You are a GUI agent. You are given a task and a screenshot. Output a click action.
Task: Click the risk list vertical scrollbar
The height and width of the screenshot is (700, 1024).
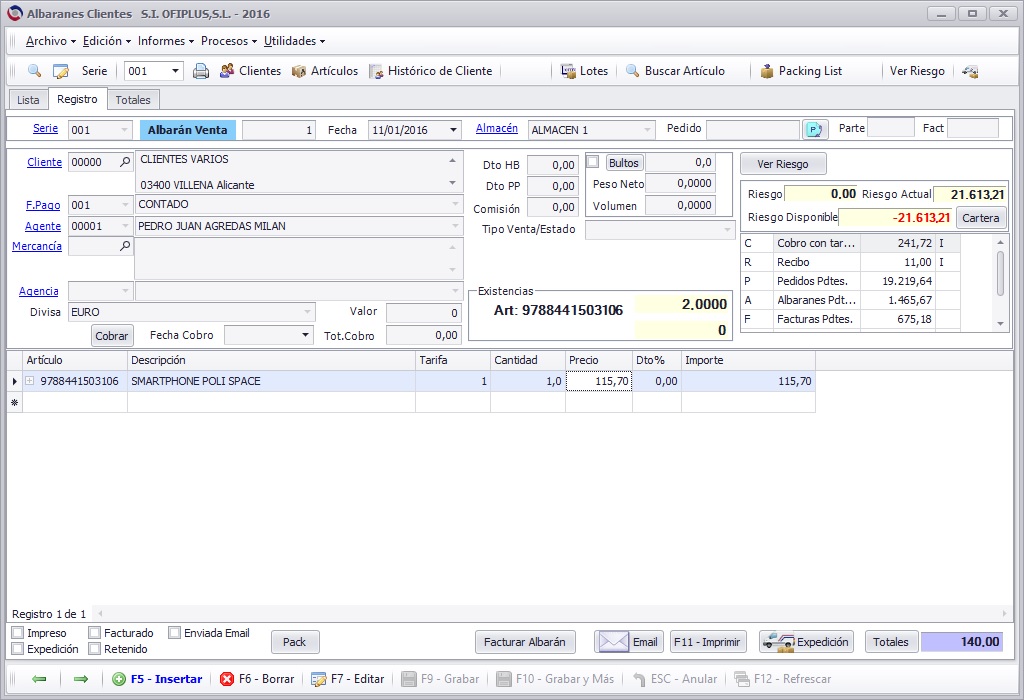[1000, 283]
